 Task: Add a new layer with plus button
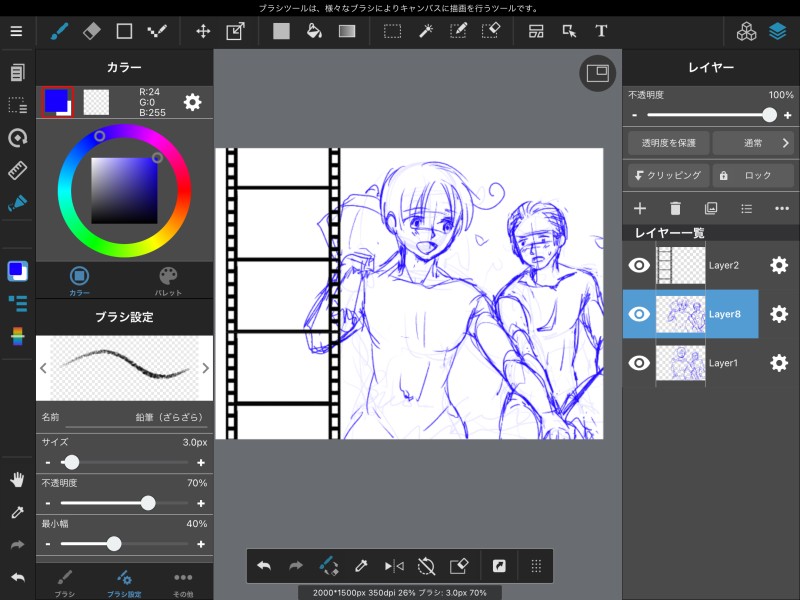(640, 208)
